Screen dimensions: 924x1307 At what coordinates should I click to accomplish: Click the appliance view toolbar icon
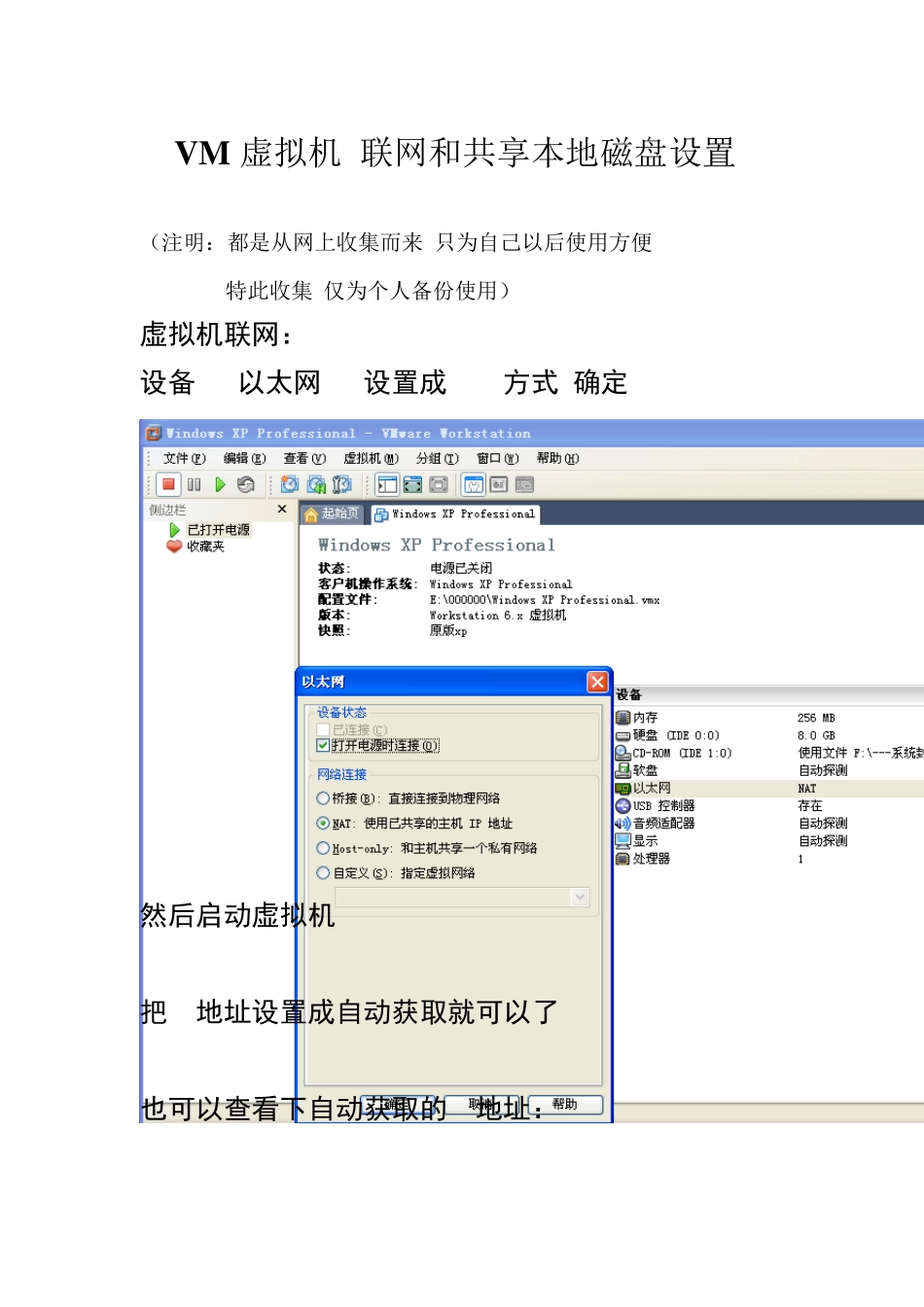[x=499, y=484]
